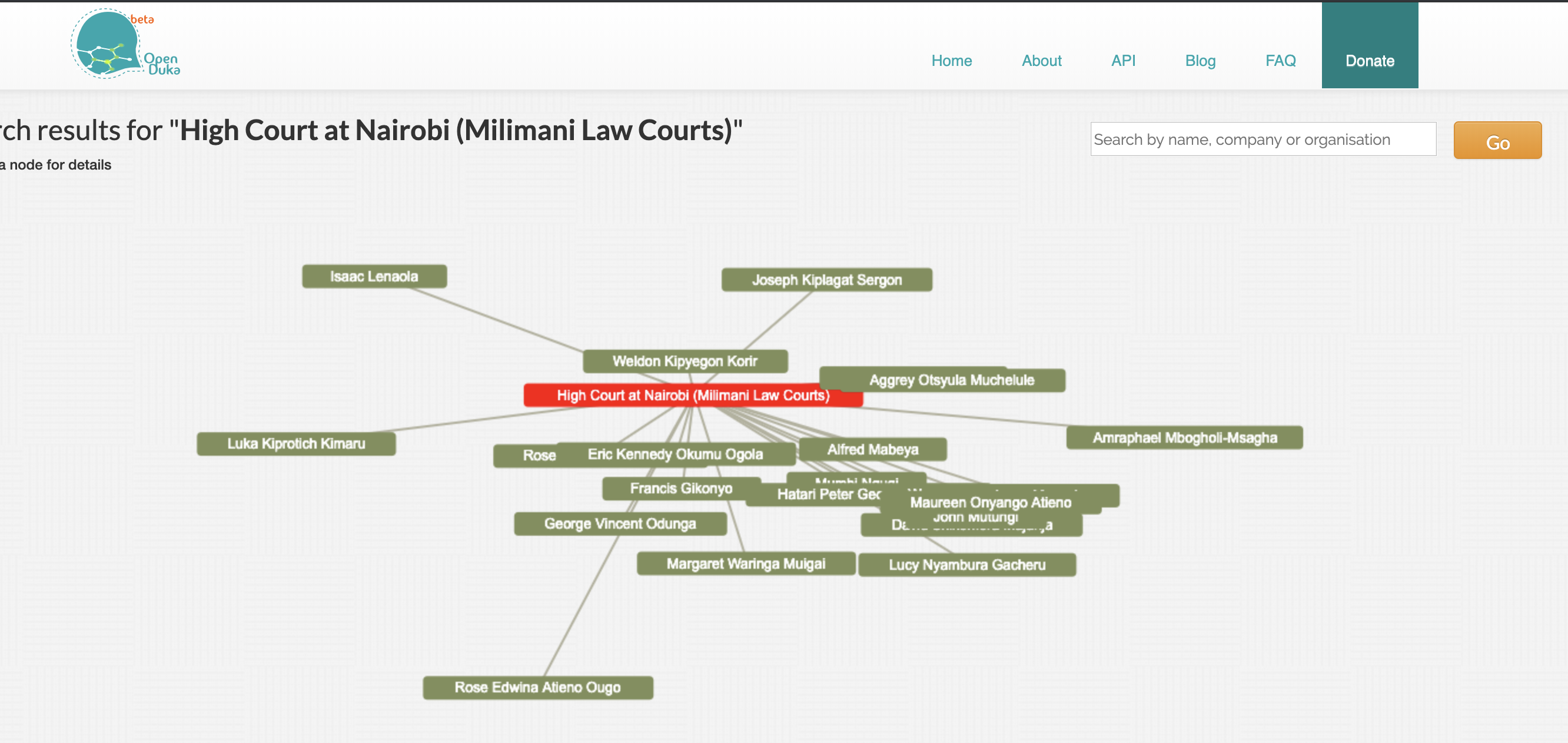Select the Amraphael Mbogholi-Msagha node
This screenshot has width=1568, height=743.
1184,438
